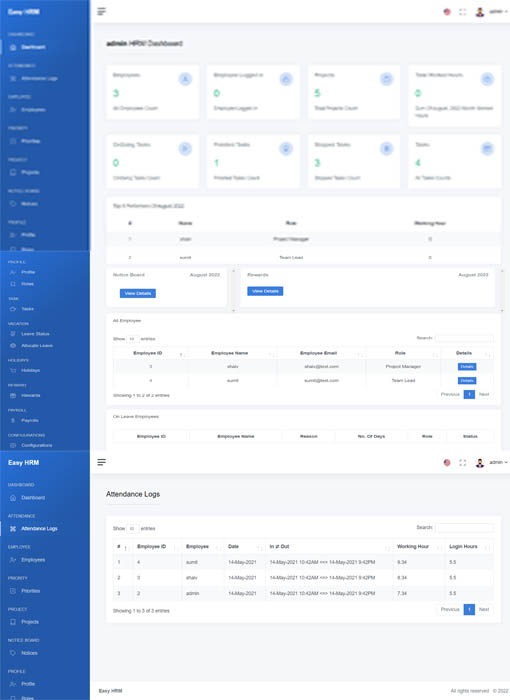Click Details button for shalv employee row
Screen dimensions: 510x700
[x=467, y=367]
